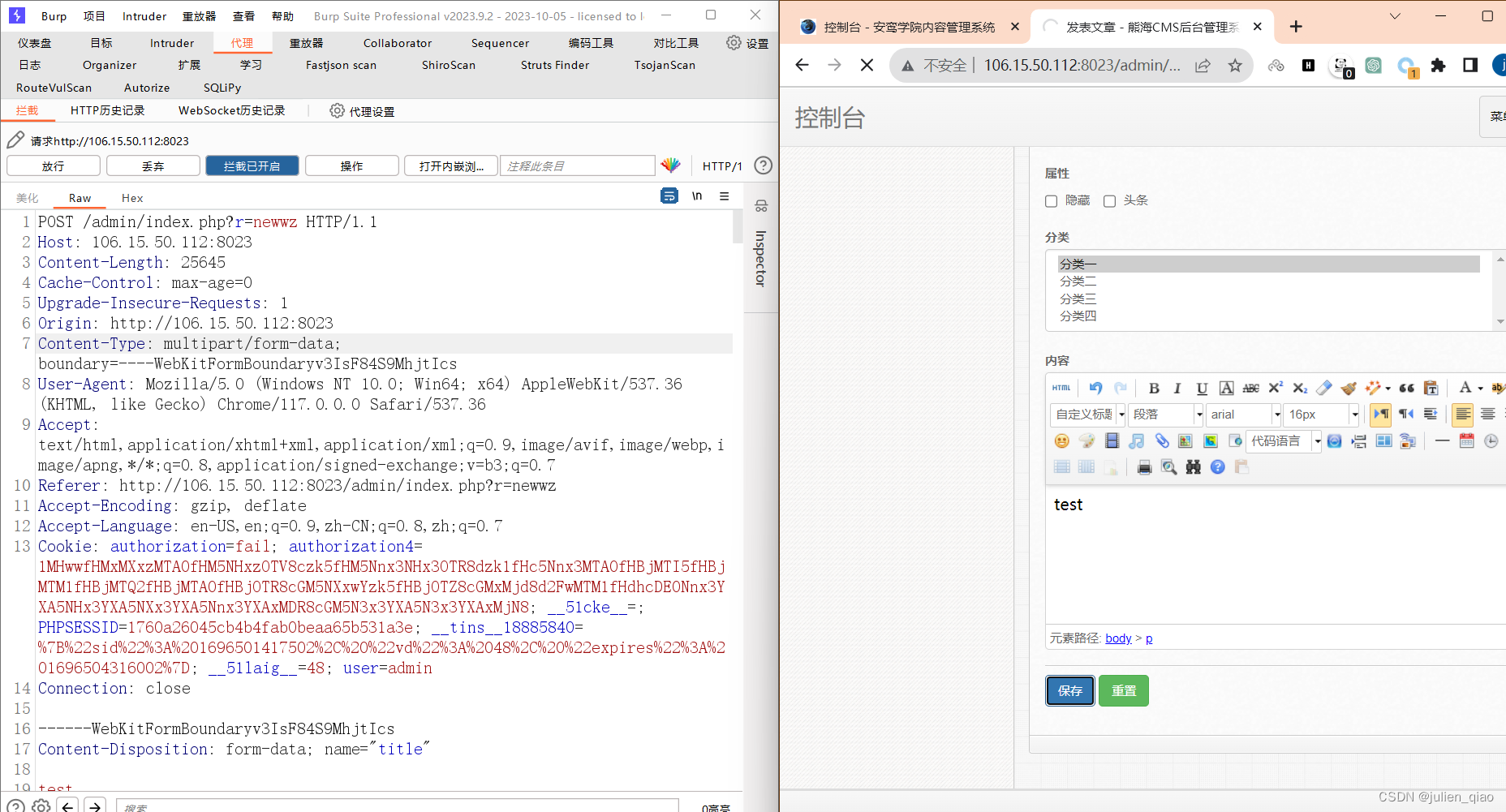The width and height of the screenshot is (1506, 812).
Task: Apply superscript formatting
Action: tap(1276, 388)
